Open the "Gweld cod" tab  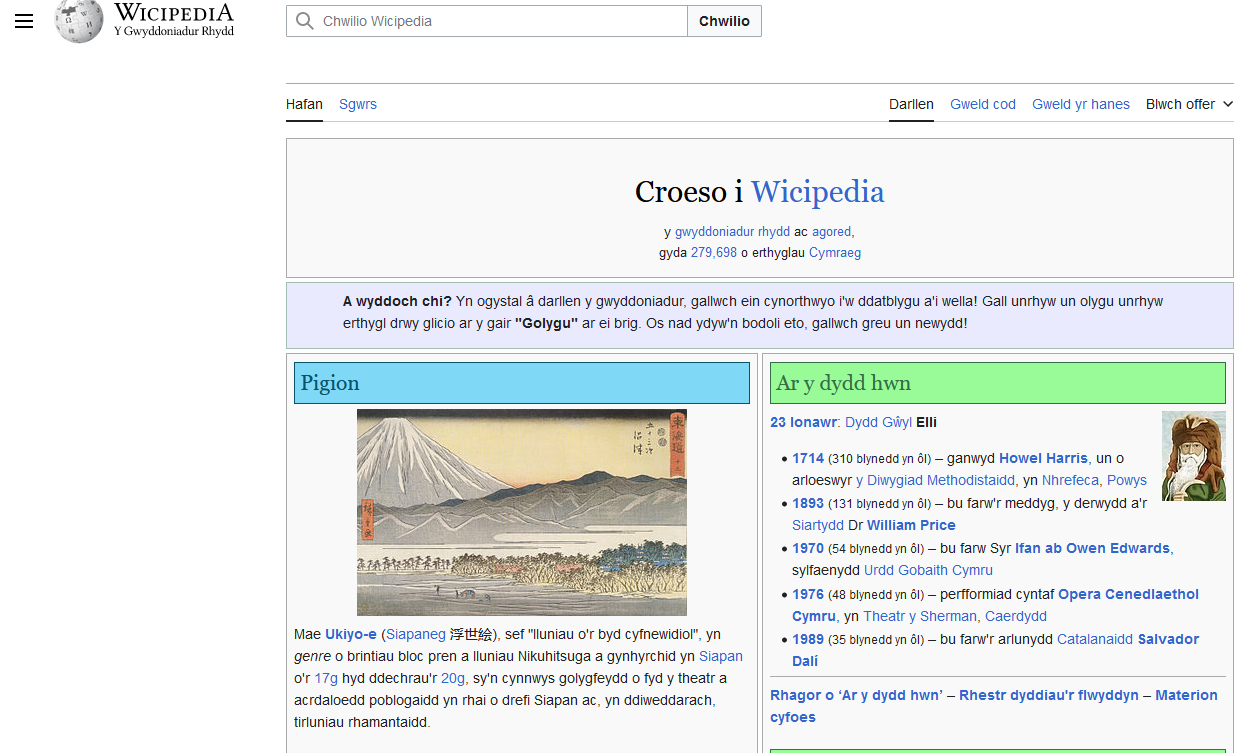pos(982,104)
